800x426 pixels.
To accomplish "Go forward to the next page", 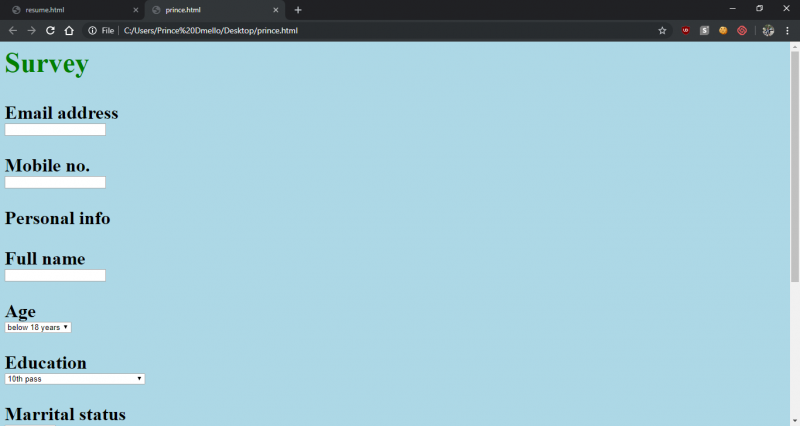I will [x=32, y=31].
